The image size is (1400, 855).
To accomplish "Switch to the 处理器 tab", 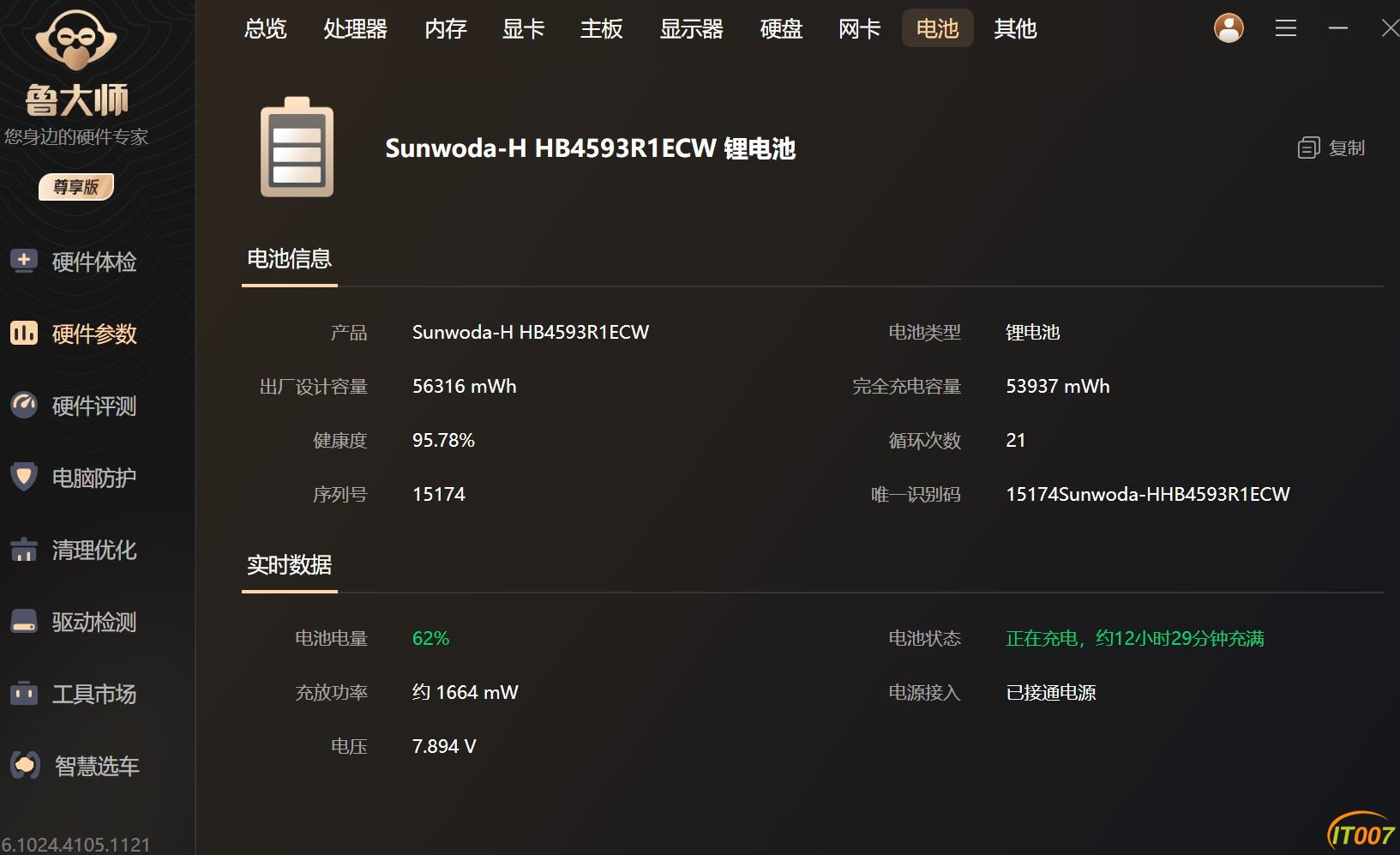I will click(x=356, y=29).
